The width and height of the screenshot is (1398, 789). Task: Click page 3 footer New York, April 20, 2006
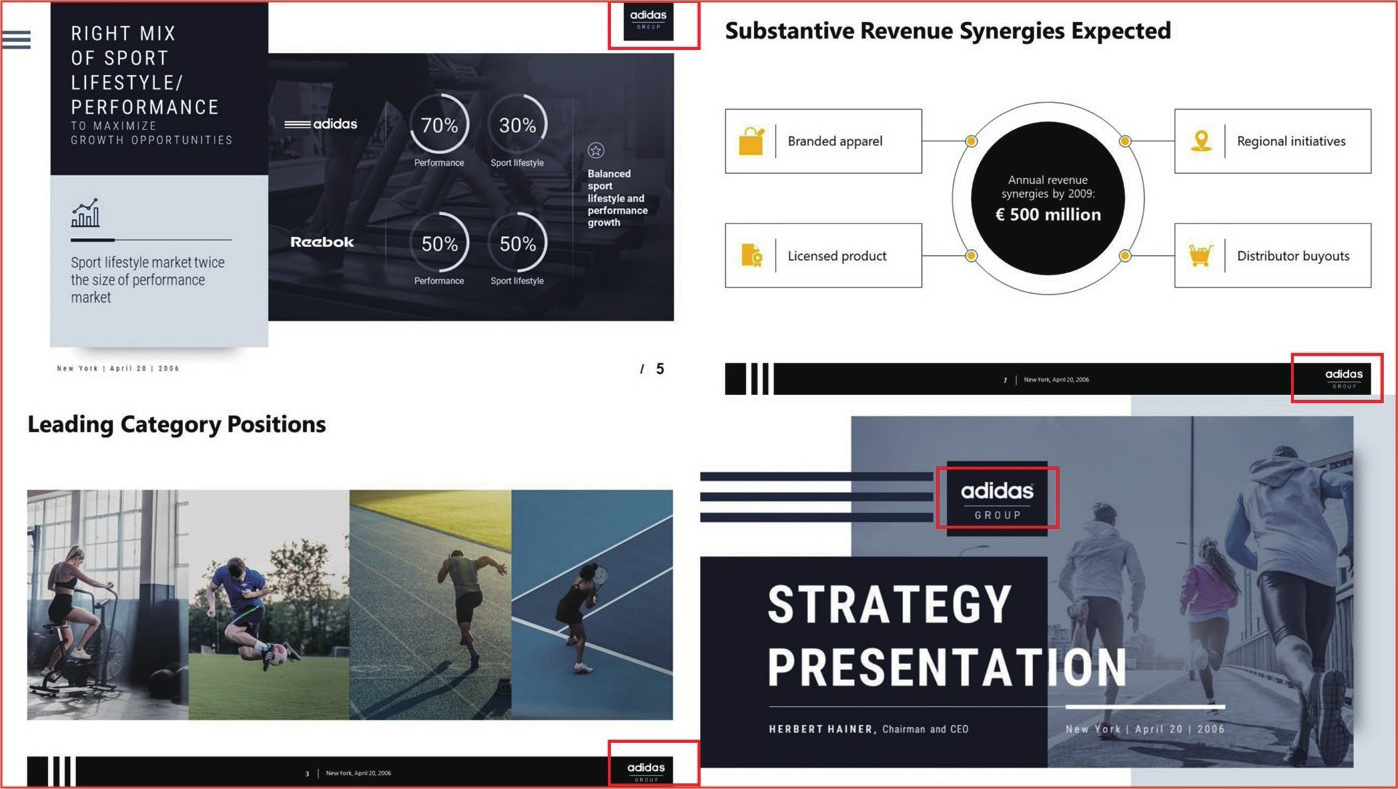(x=358, y=773)
